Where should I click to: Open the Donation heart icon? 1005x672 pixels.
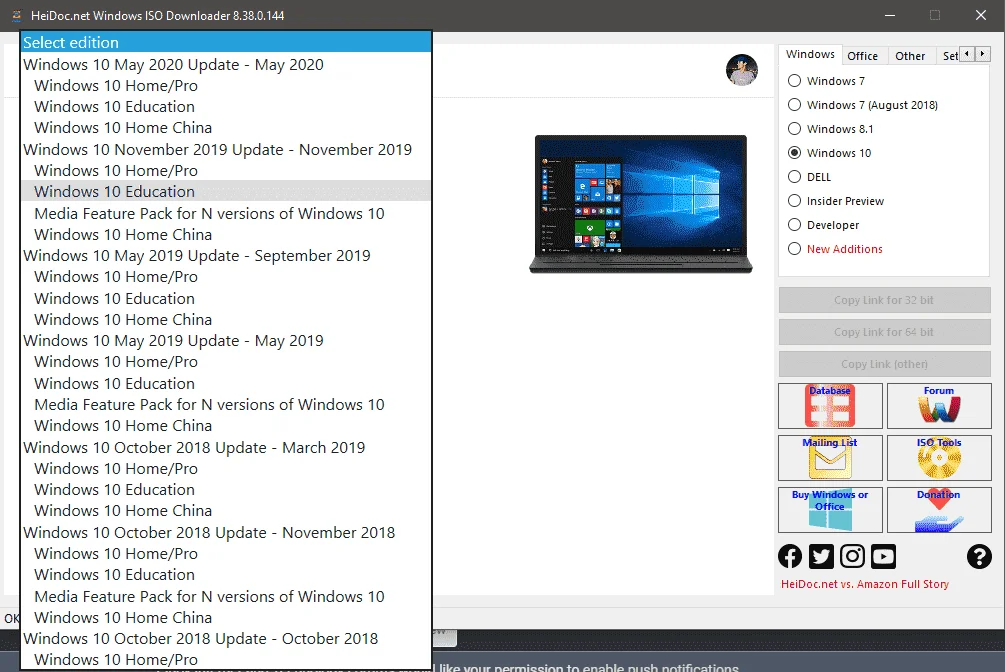tap(939, 510)
